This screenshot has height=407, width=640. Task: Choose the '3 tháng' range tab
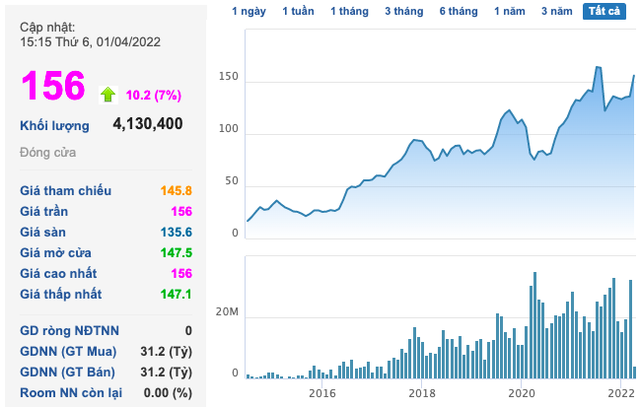(x=404, y=11)
